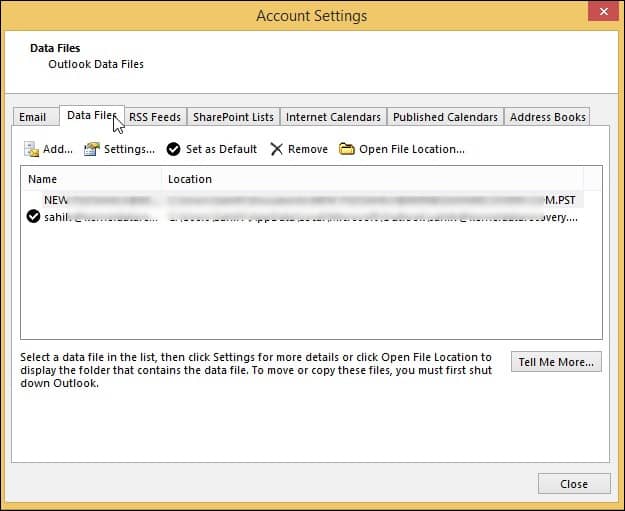The height and width of the screenshot is (511, 625).
Task: Close the Account Settings window
Action: [x=603, y=11]
